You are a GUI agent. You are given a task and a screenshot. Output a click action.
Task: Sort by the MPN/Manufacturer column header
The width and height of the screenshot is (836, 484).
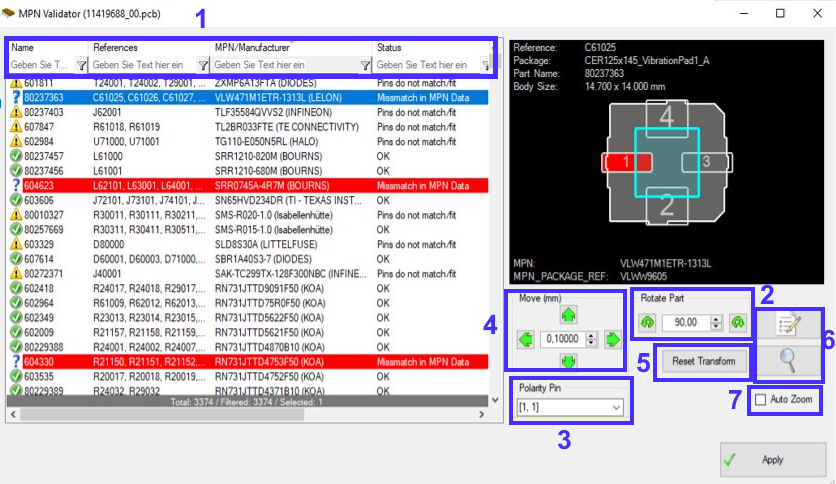pos(291,47)
